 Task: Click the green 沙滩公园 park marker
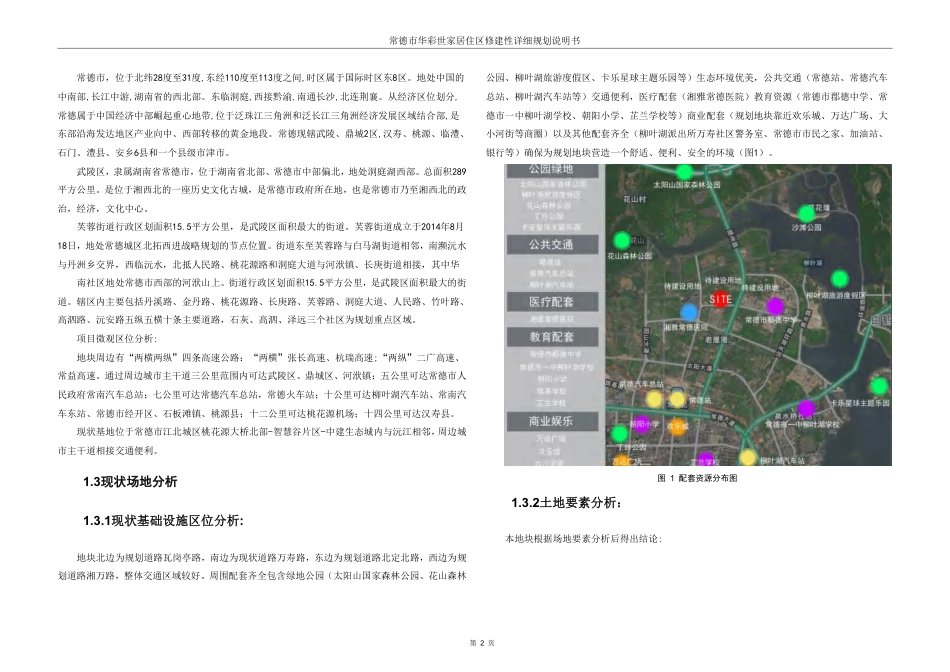click(805, 213)
